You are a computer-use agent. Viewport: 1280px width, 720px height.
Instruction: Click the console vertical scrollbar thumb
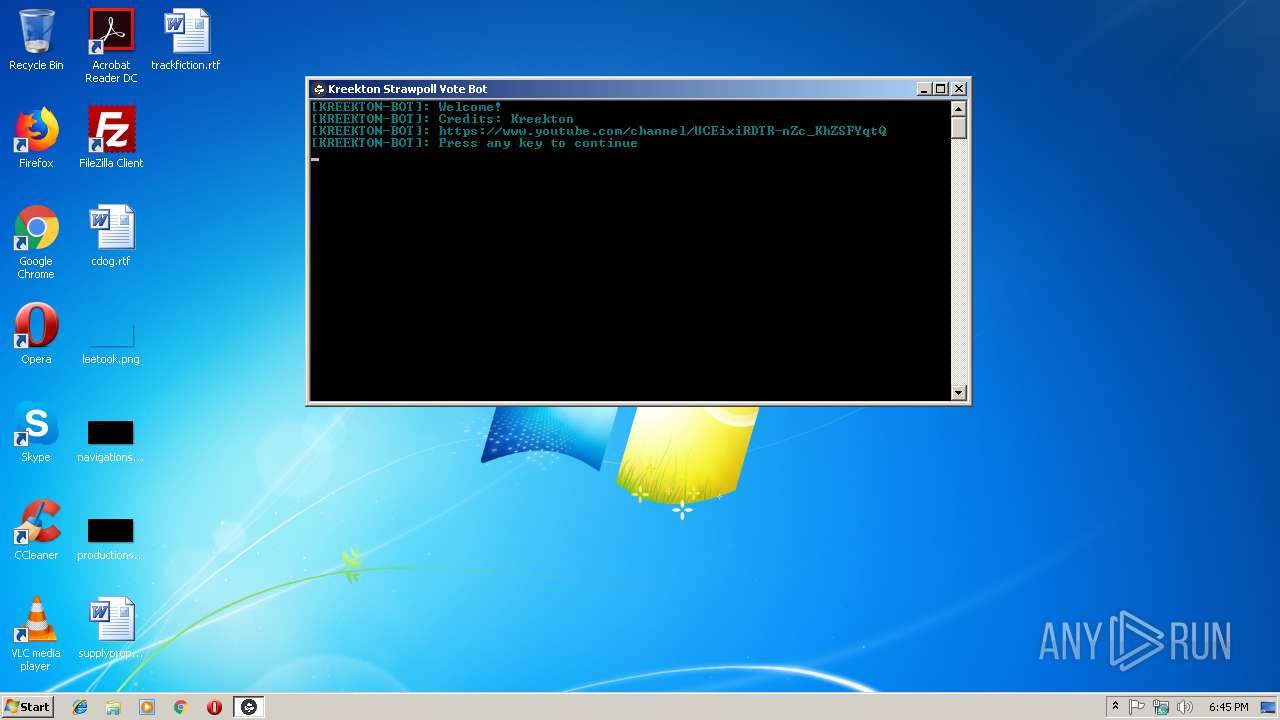(959, 128)
